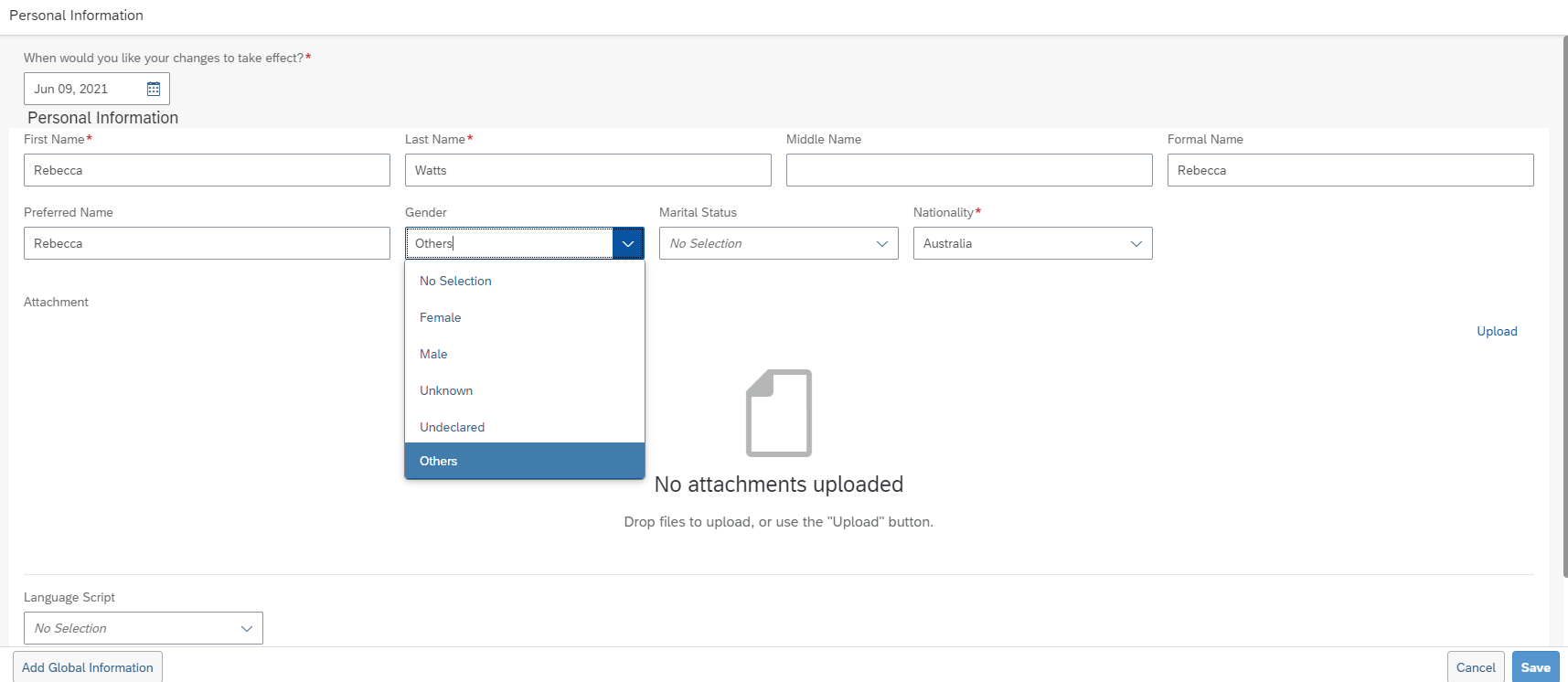This screenshot has height=682, width=1568.
Task: Click into the empty Middle Name field
Action: pos(969,170)
